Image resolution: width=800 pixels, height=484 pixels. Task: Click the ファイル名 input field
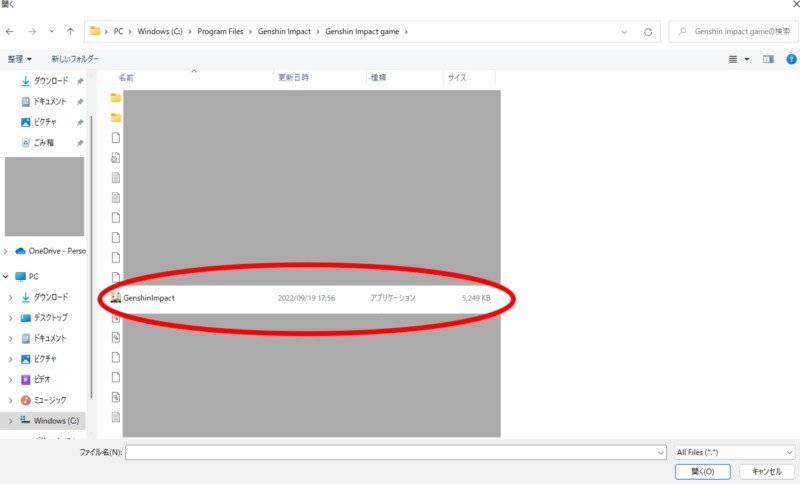click(391, 452)
